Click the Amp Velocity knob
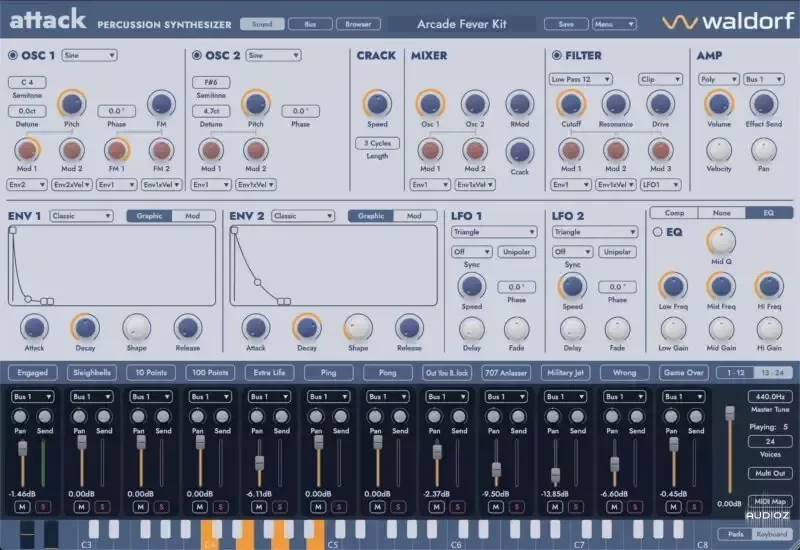This screenshot has width=800, height=550. tap(719, 150)
